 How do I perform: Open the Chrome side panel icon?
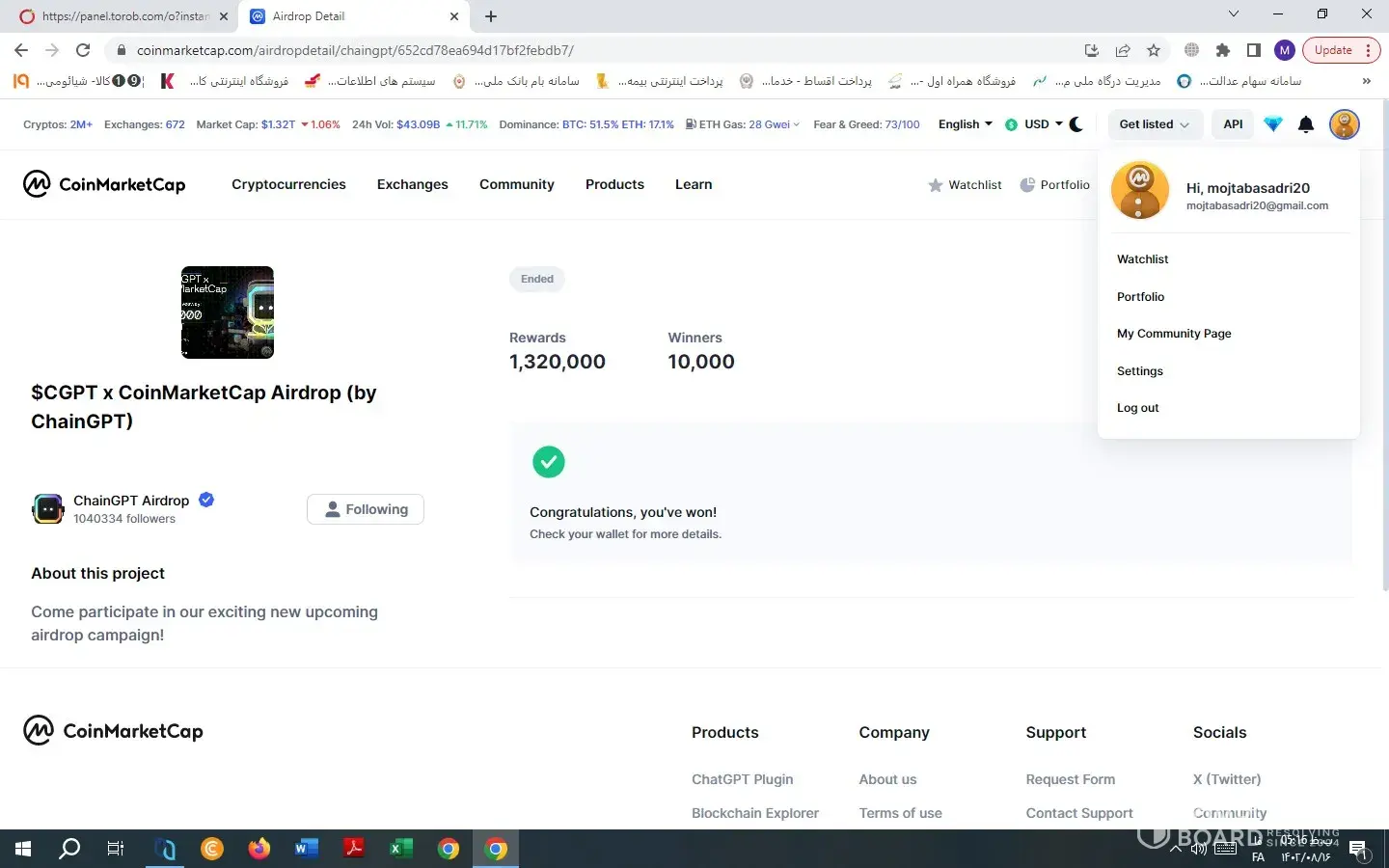[1254, 50]
